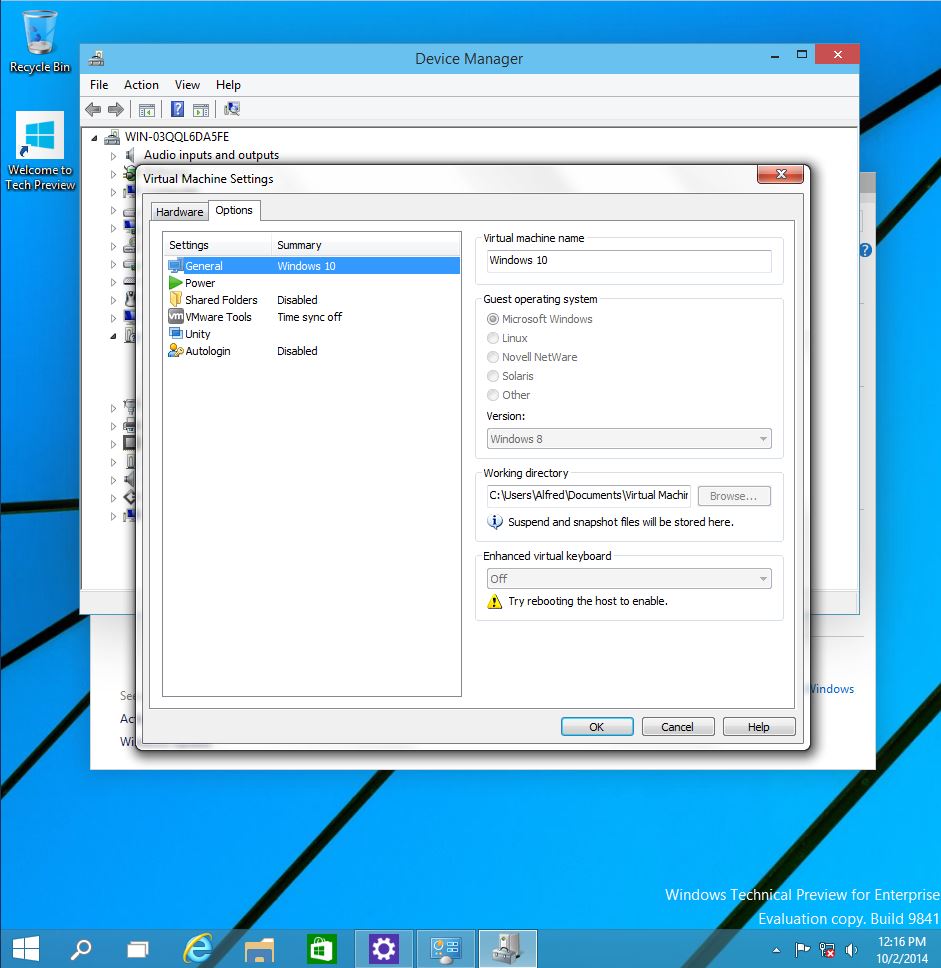
Task: Select the Audio inputs and outputs tree label
Action: (x=211, y=155)
